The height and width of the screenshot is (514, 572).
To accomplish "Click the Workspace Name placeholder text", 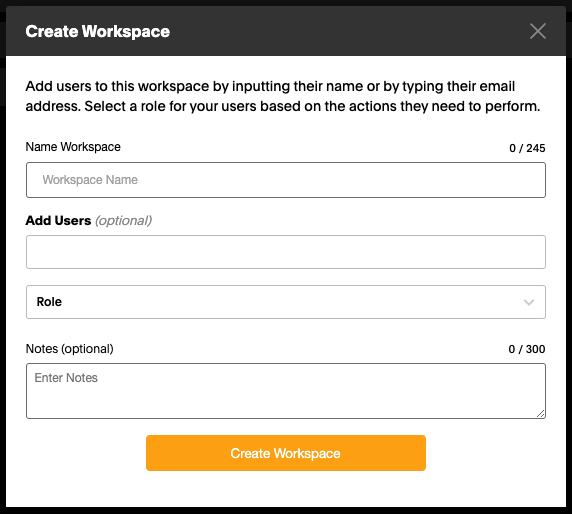I will coord(90,180).
